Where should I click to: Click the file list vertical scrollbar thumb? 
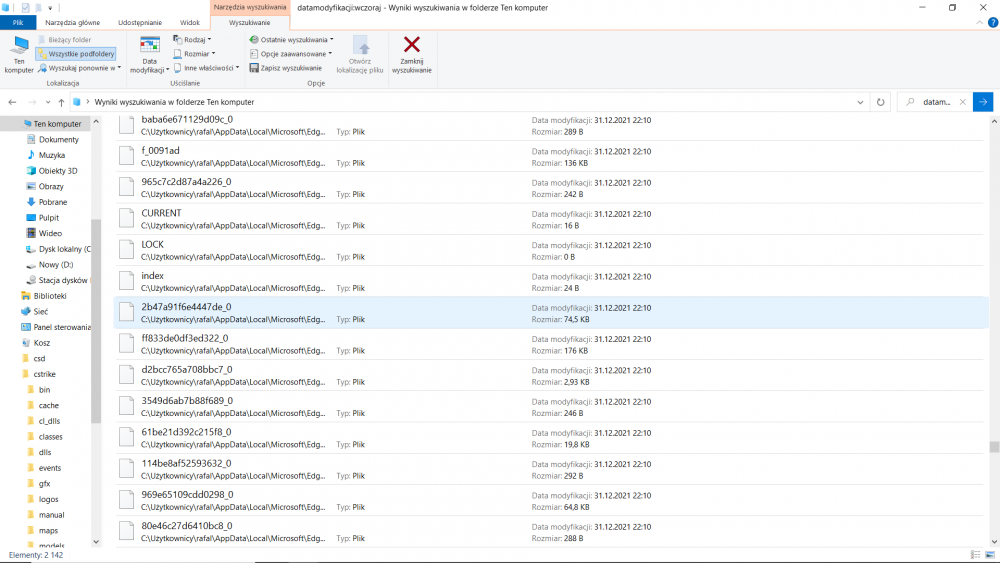coord(994,447)
